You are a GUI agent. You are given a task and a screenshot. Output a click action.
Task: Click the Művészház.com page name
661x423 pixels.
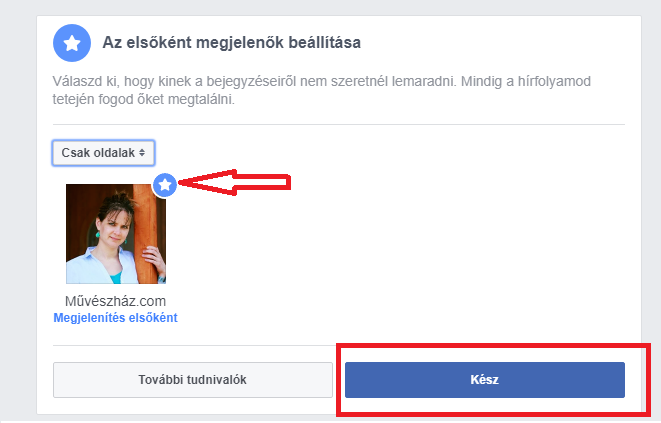pyautogui.click(x=116, y=301)
